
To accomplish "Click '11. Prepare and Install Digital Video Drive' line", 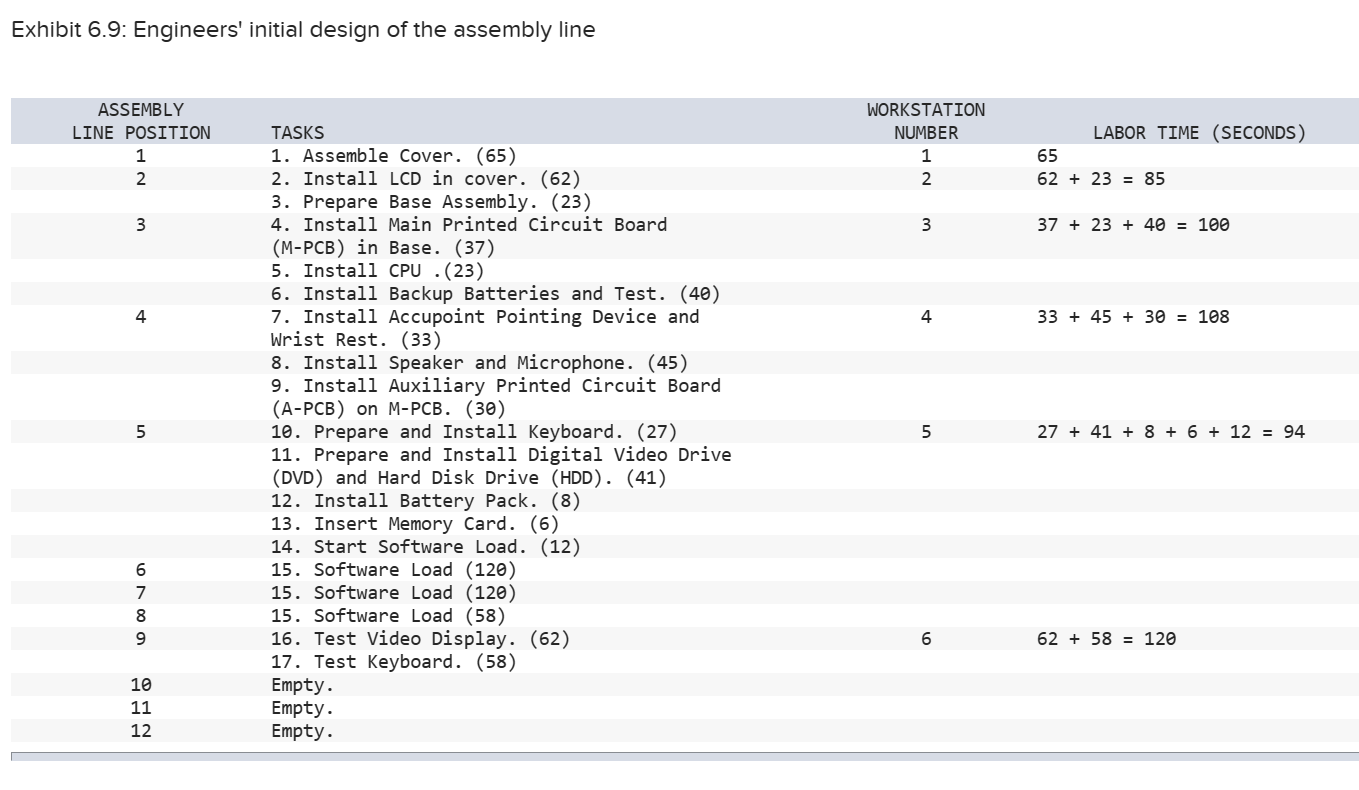I will (501, 455).
